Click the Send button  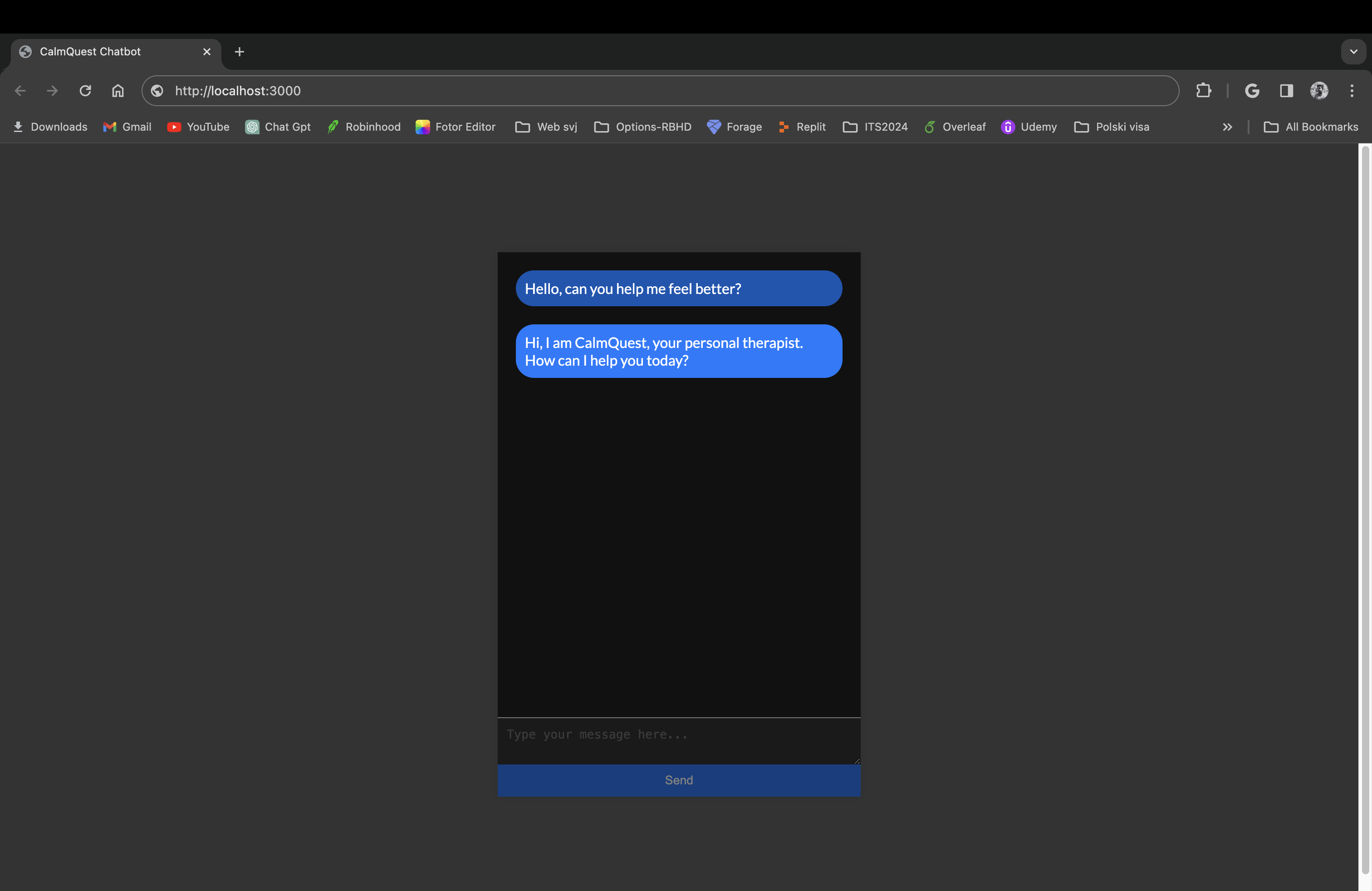click(678, 780)
